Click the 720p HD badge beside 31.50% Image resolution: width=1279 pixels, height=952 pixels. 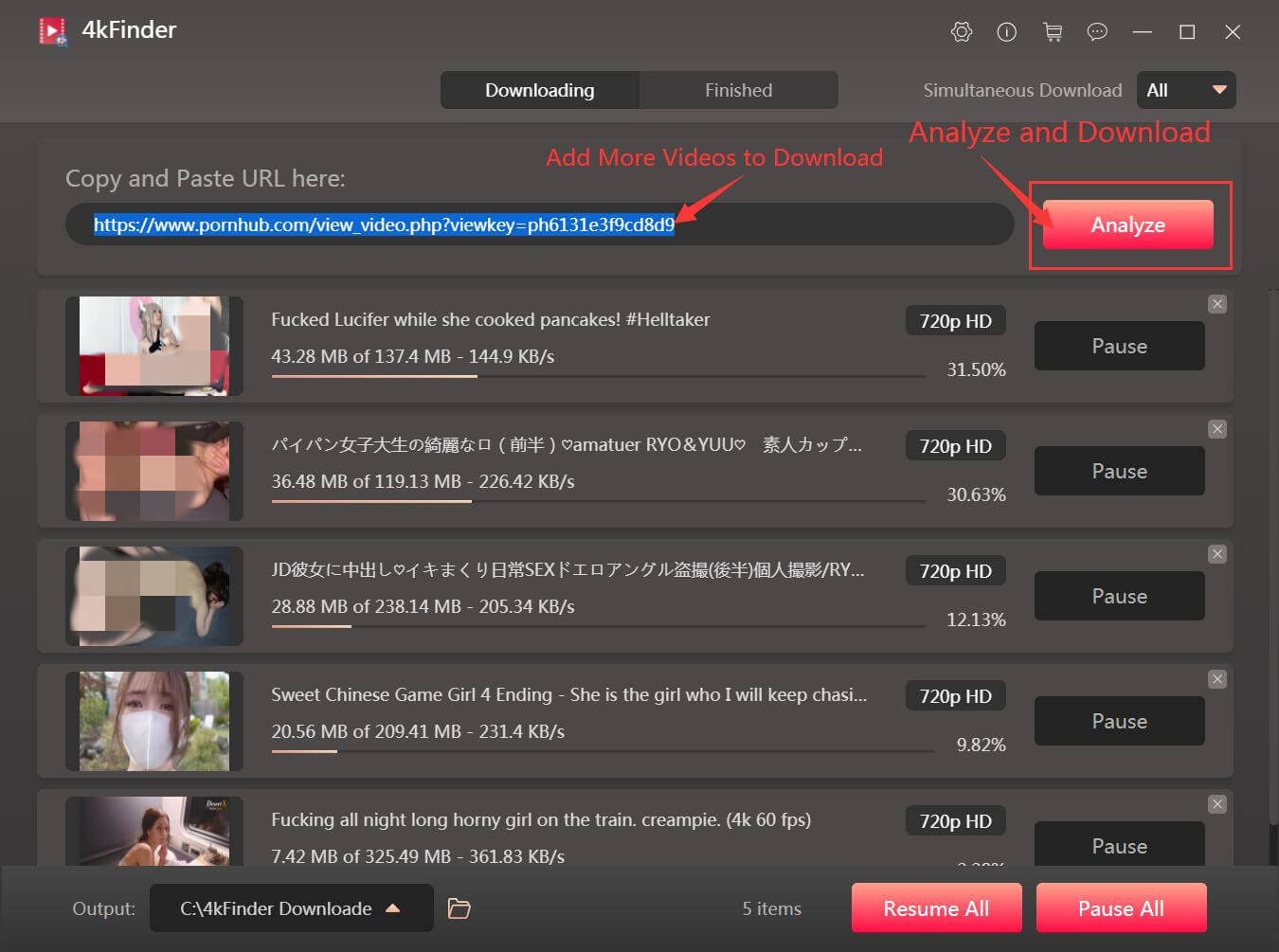[956, 321]
